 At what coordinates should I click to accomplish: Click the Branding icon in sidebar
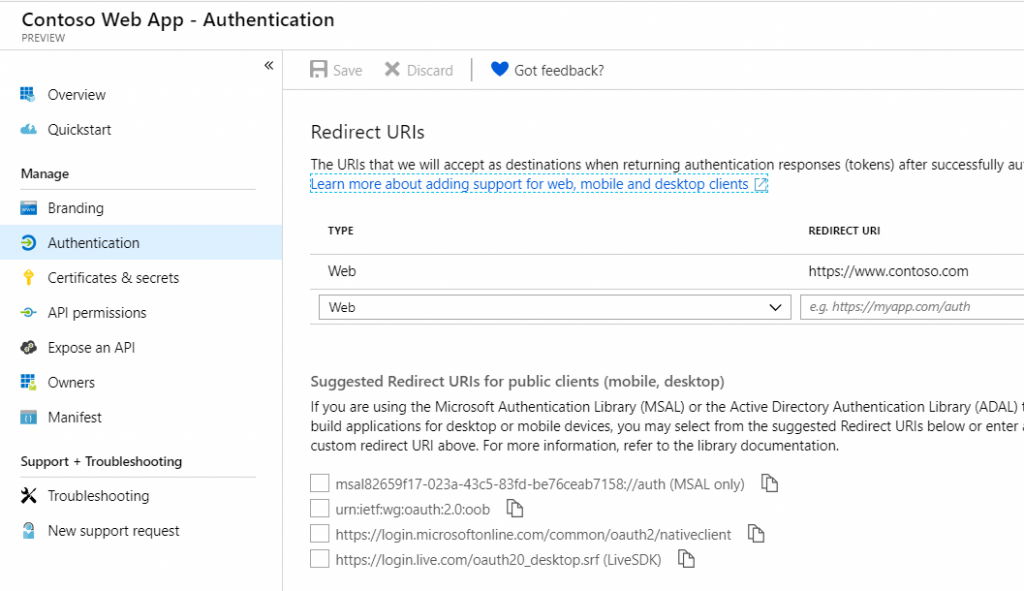28,208
